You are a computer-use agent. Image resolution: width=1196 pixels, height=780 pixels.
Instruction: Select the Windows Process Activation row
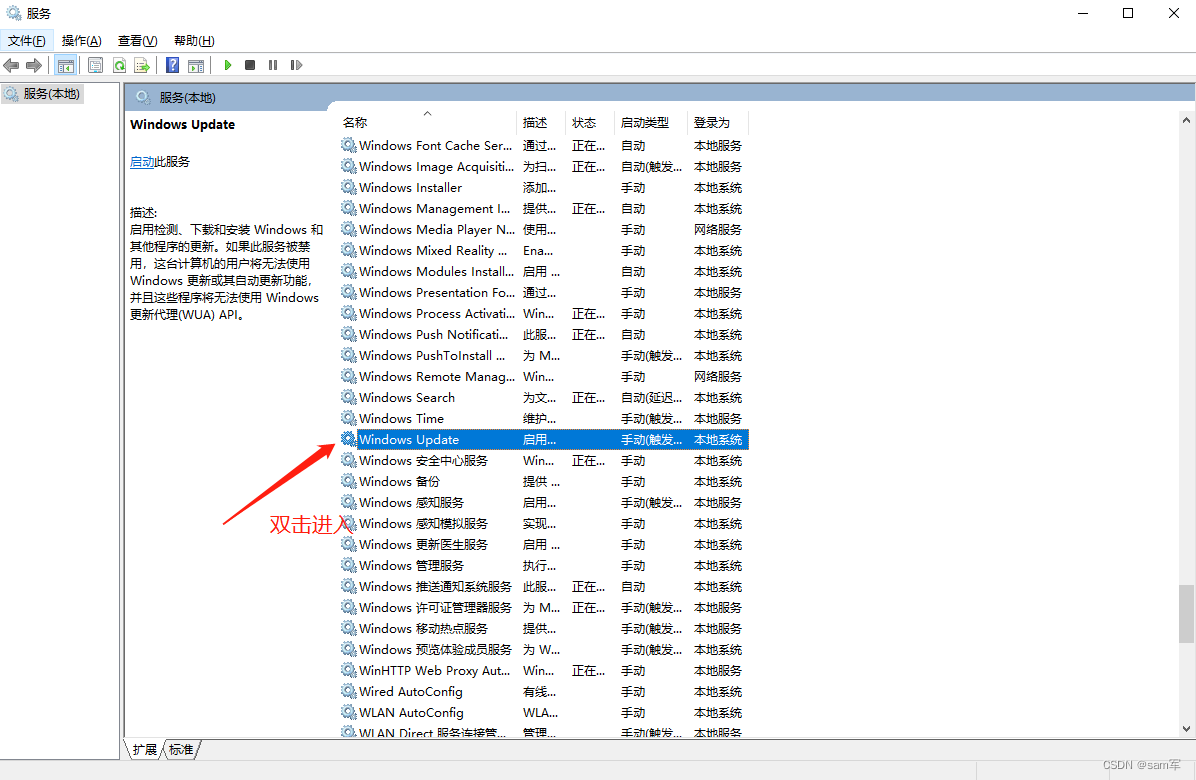[544, 313]
